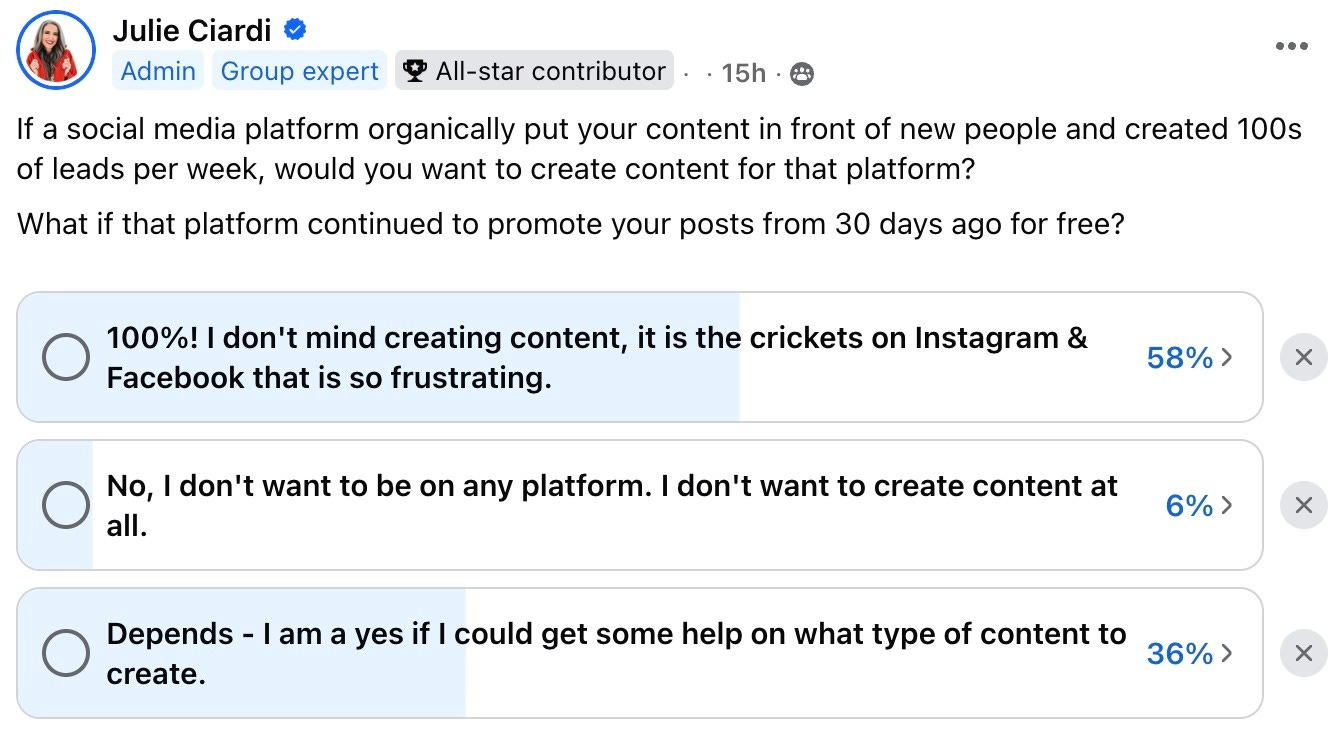Remove the second poll option with X
Viewport: 1334px width, 732px height.
coord(1303,506)
